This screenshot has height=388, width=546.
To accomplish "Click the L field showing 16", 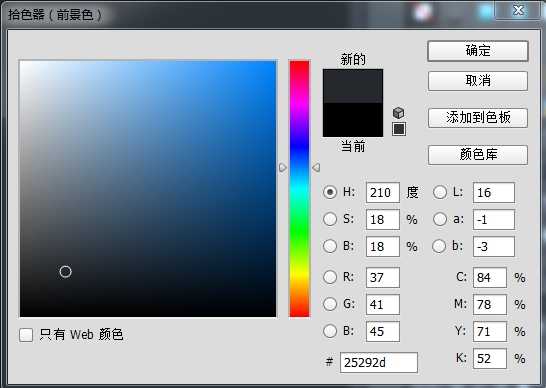I will [x=494, y=192].
